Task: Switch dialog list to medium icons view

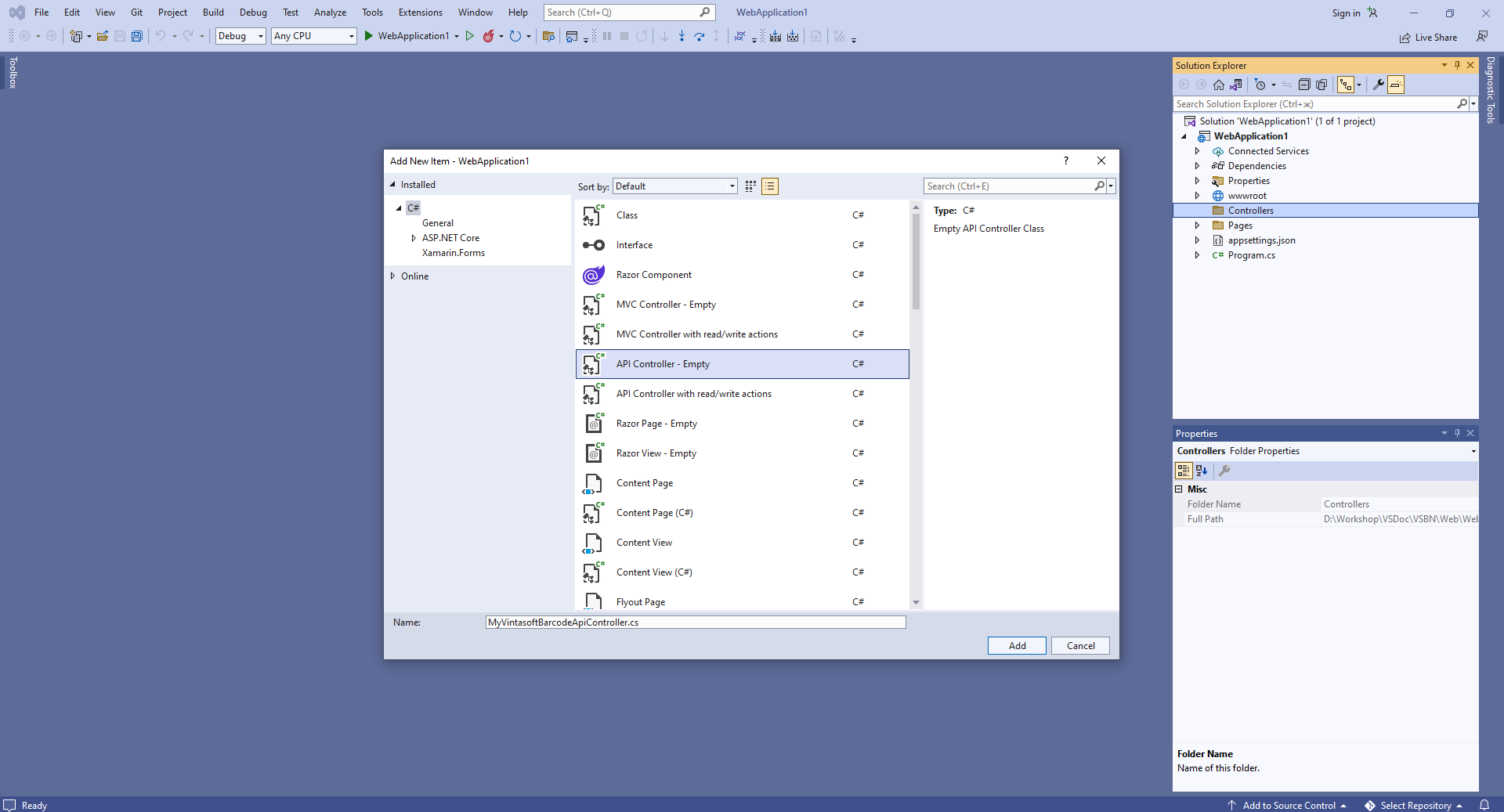Action: [x=750, y=186]
